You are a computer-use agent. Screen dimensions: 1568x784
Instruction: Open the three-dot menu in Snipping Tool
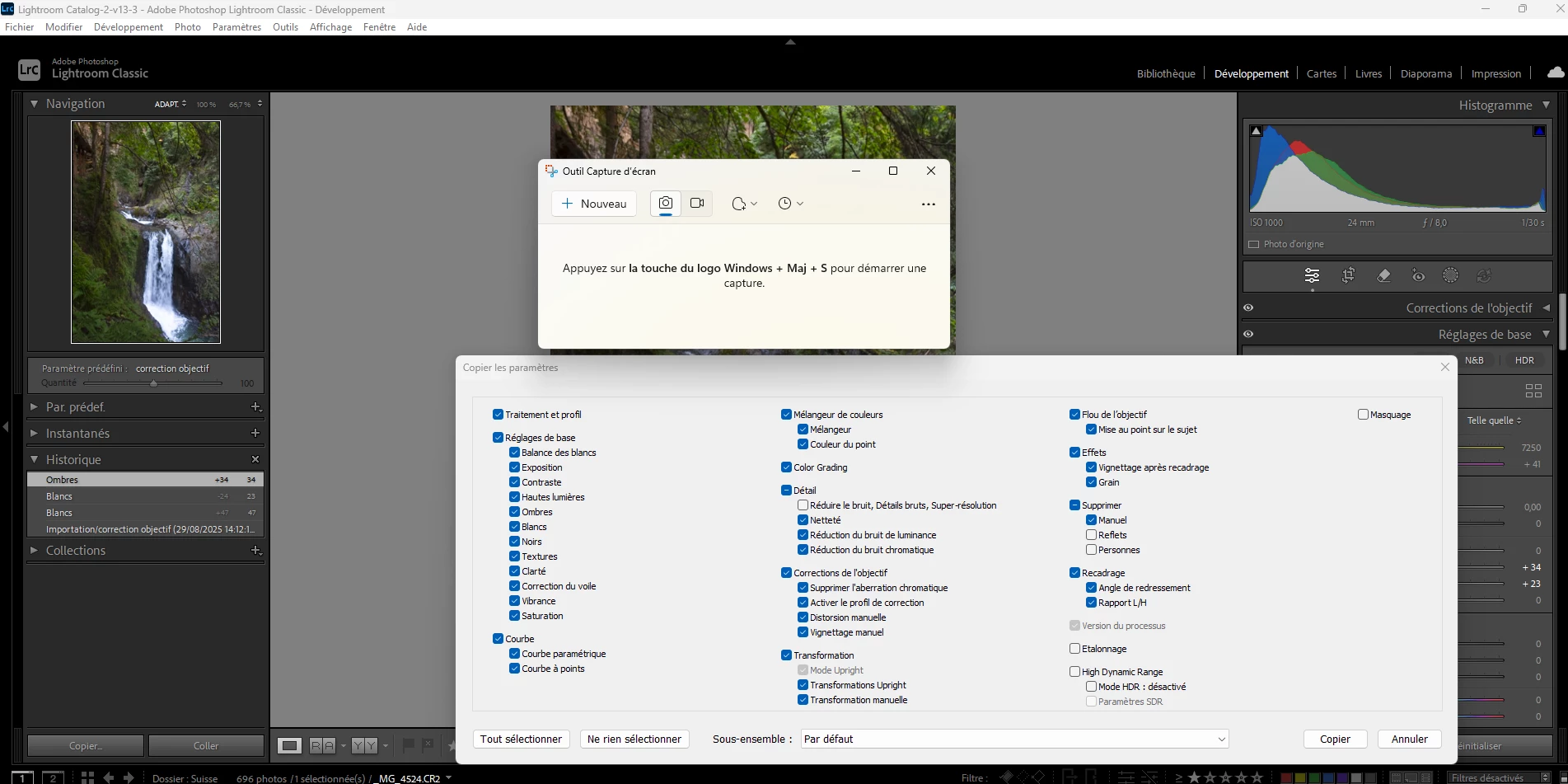[929, 204]
